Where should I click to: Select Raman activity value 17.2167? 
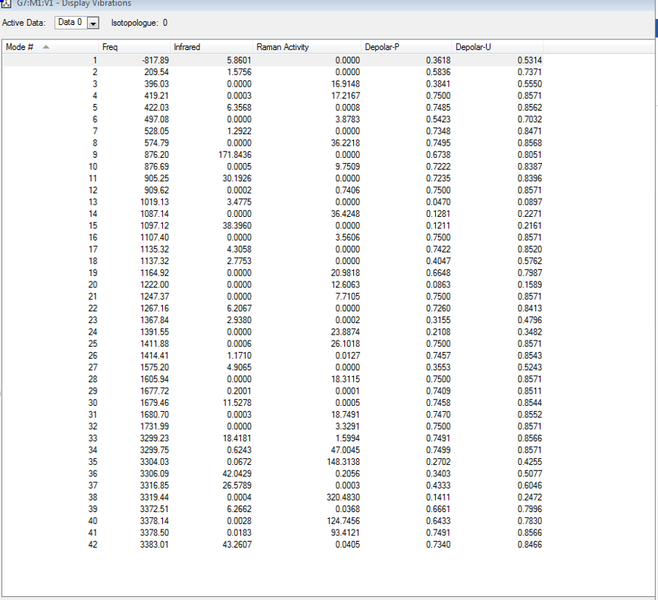(345, 96)
